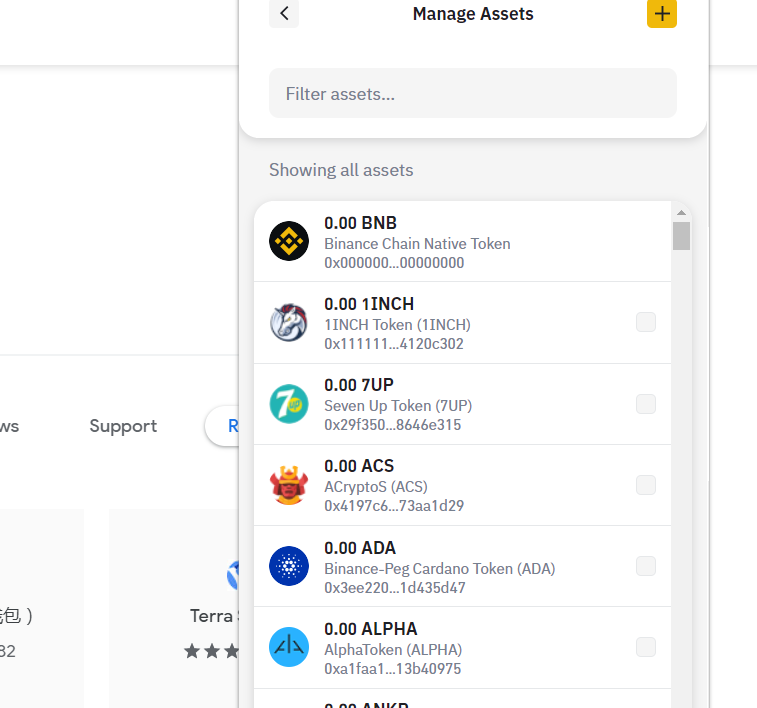Open the Support tab on the page
The height and width of the screenshot is (708, 757).
pos(123,426)
